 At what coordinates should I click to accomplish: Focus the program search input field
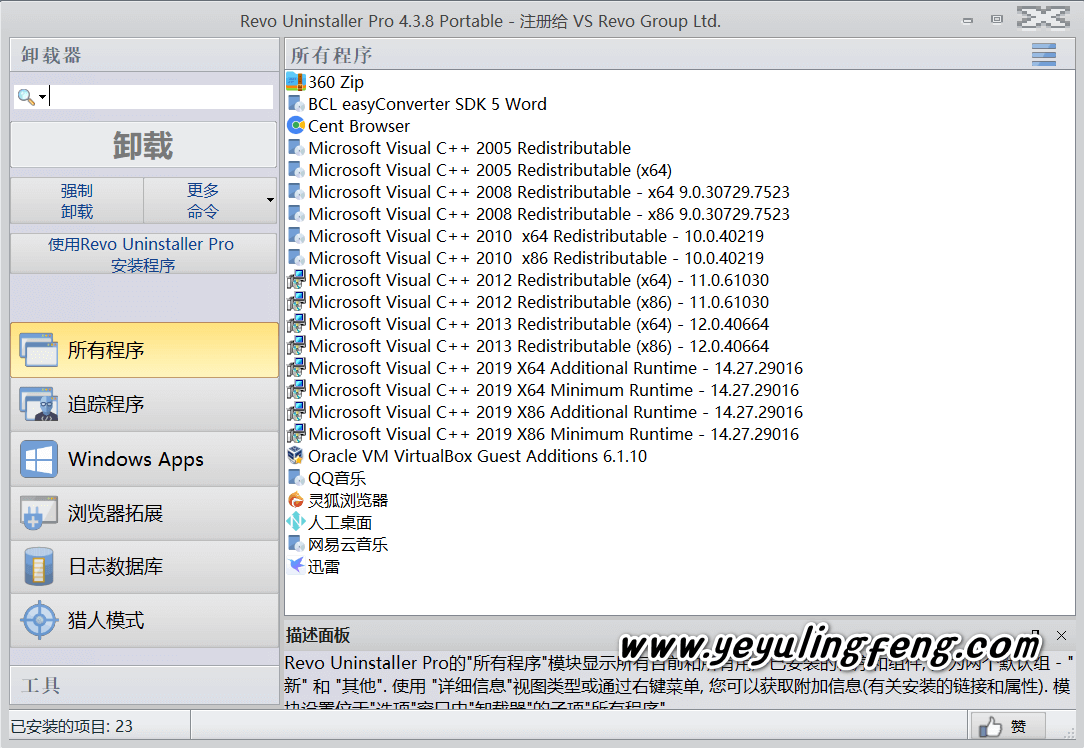pyautogui.click(x=160, y=97)
